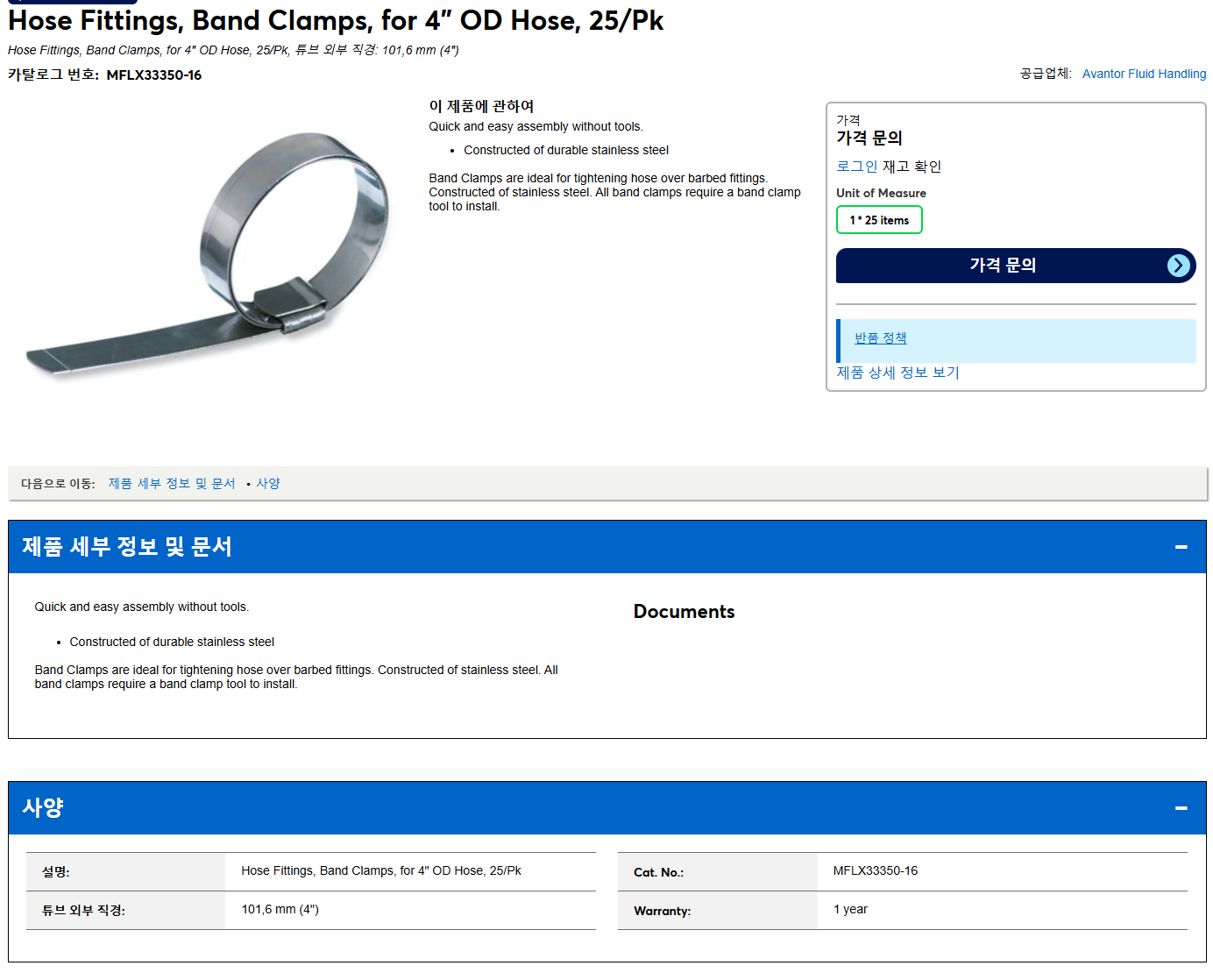Click the 사양 section header bar

[606, 808]
